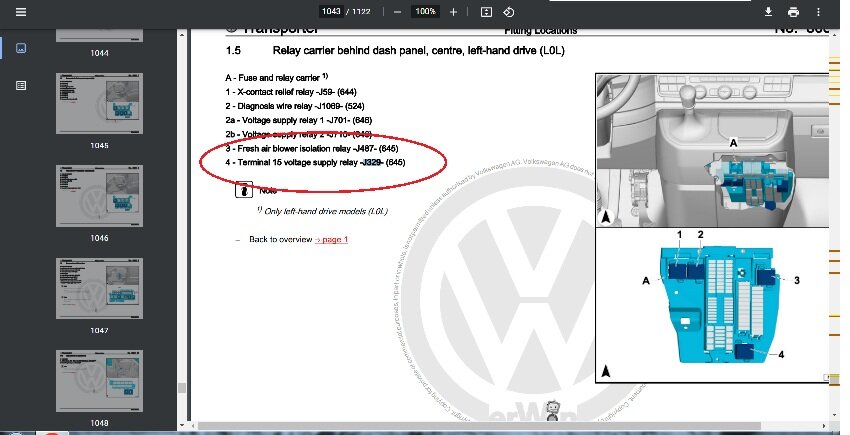Screen dimensions: 850x435
Task: Click the total page count 1122
Action: click(361, 11)
